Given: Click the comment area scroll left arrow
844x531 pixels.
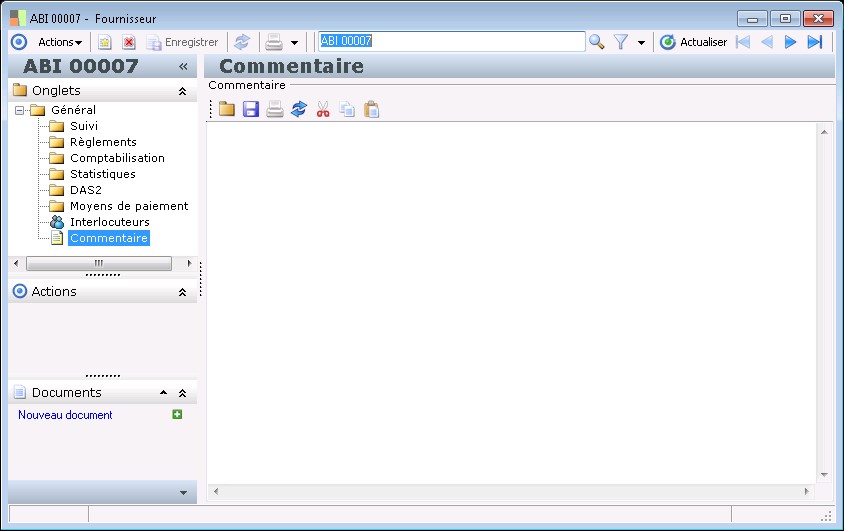Looking at the screenshot, I should (x=216, y=491).
